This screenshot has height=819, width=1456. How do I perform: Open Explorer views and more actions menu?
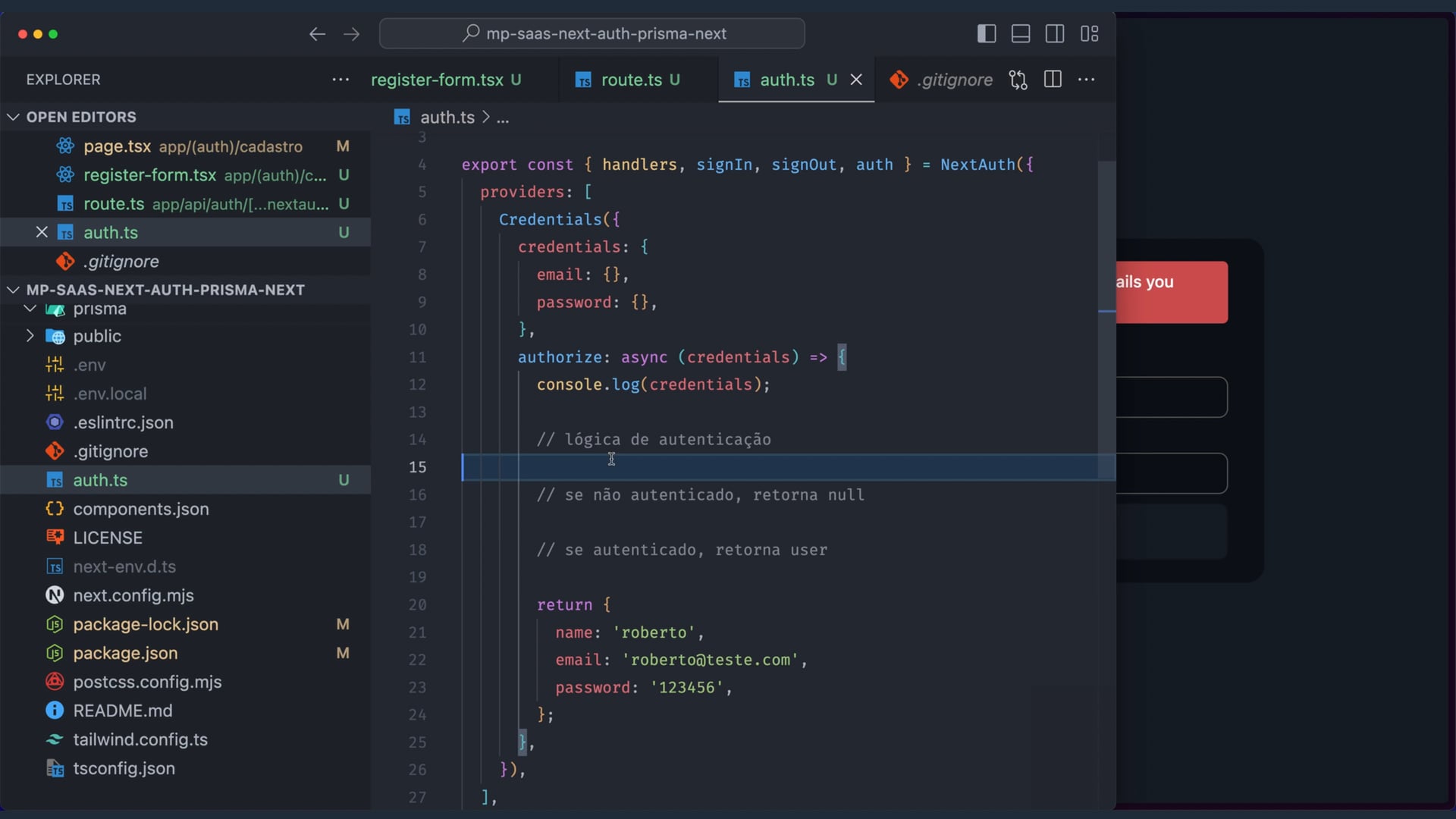point(340,80)
